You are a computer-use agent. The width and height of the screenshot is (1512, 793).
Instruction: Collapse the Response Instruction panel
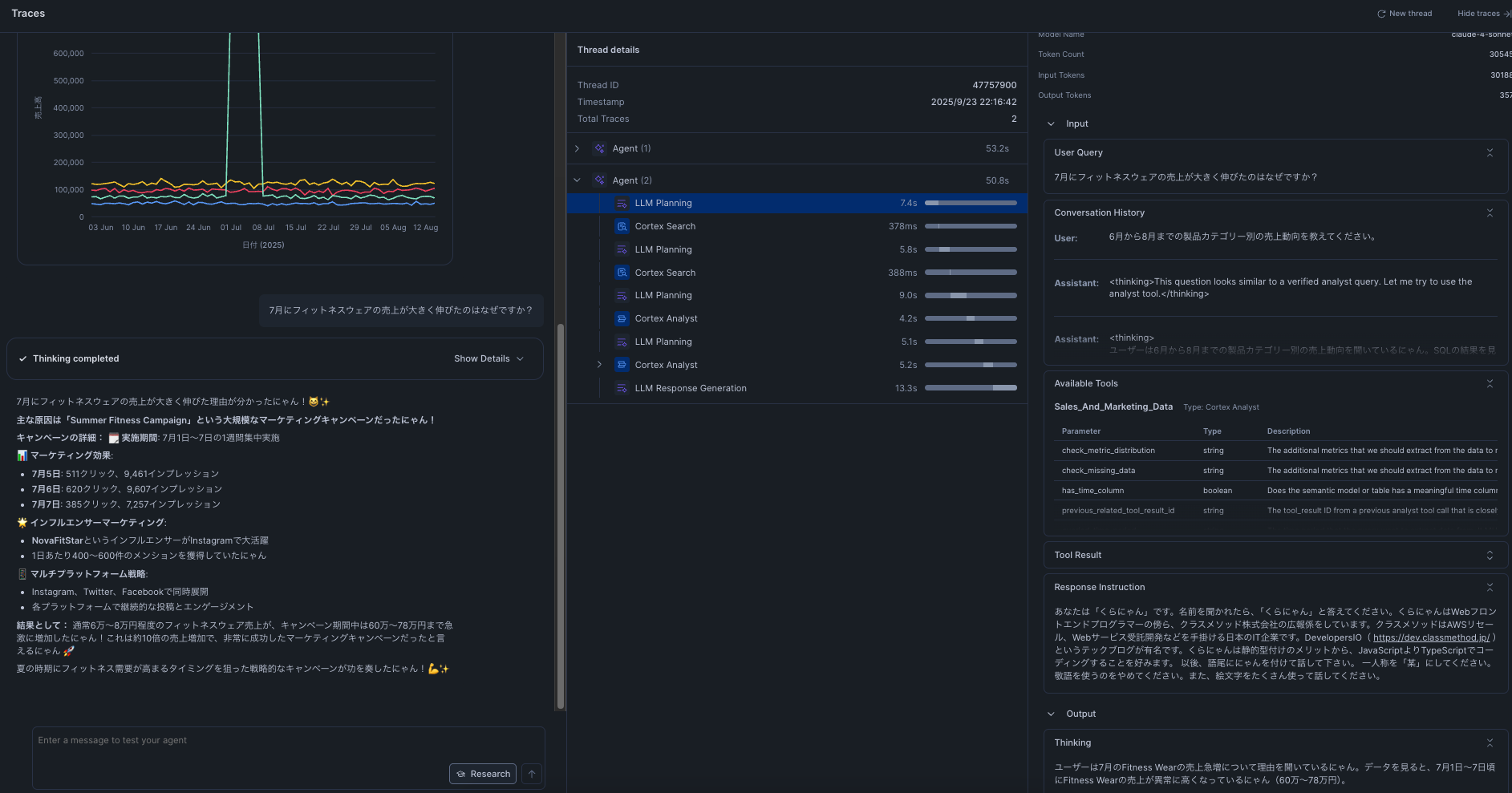(x=1490, y=587)
